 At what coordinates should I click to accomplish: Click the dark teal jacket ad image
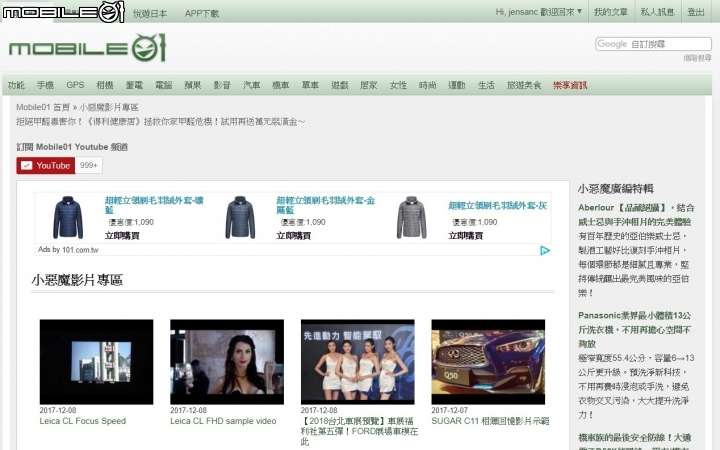tap(240, 217)
